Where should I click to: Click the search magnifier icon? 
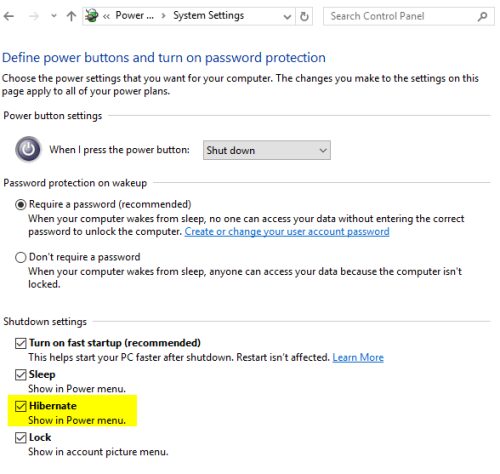(482, 16)
